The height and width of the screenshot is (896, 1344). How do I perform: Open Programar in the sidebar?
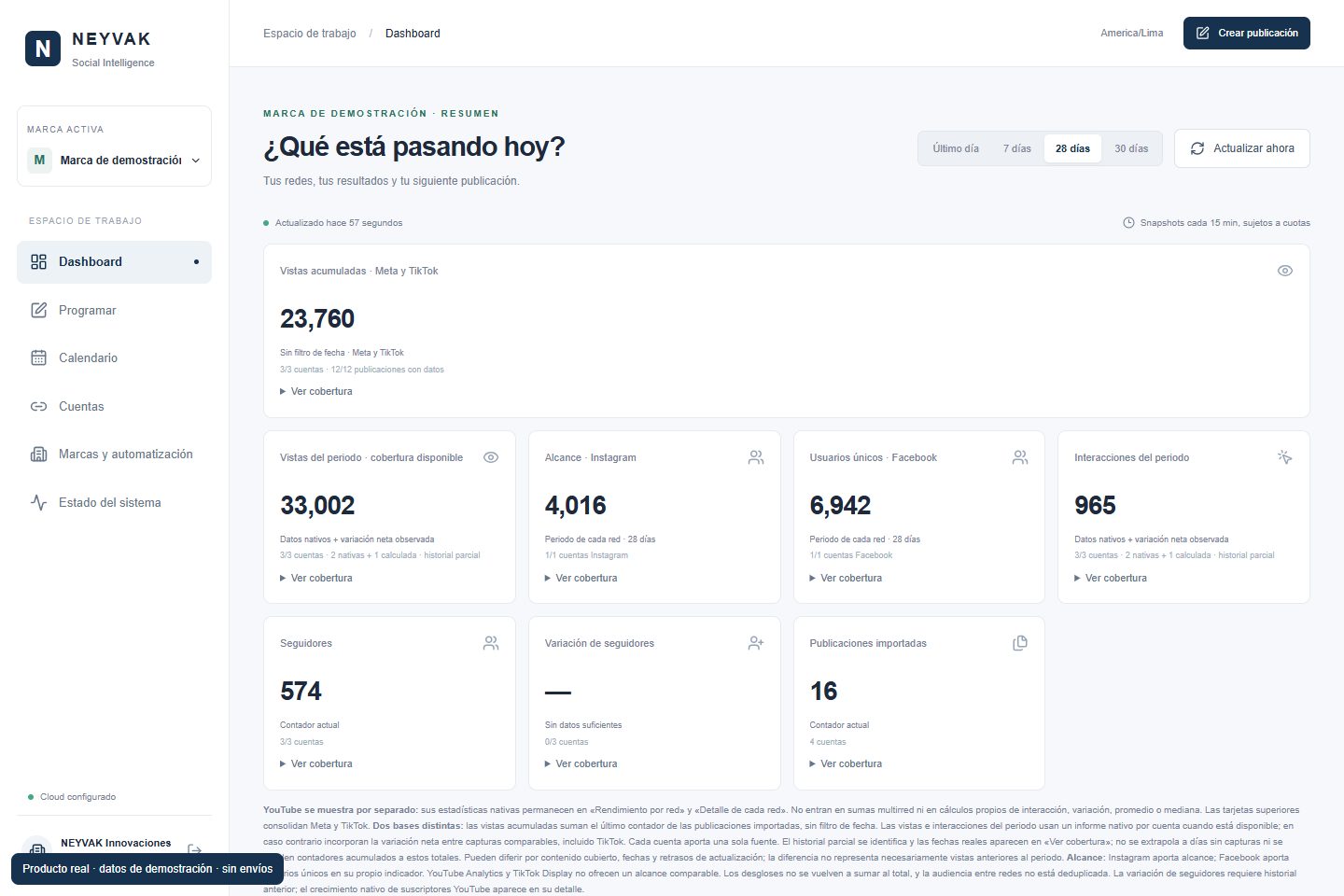coord(114,310)
